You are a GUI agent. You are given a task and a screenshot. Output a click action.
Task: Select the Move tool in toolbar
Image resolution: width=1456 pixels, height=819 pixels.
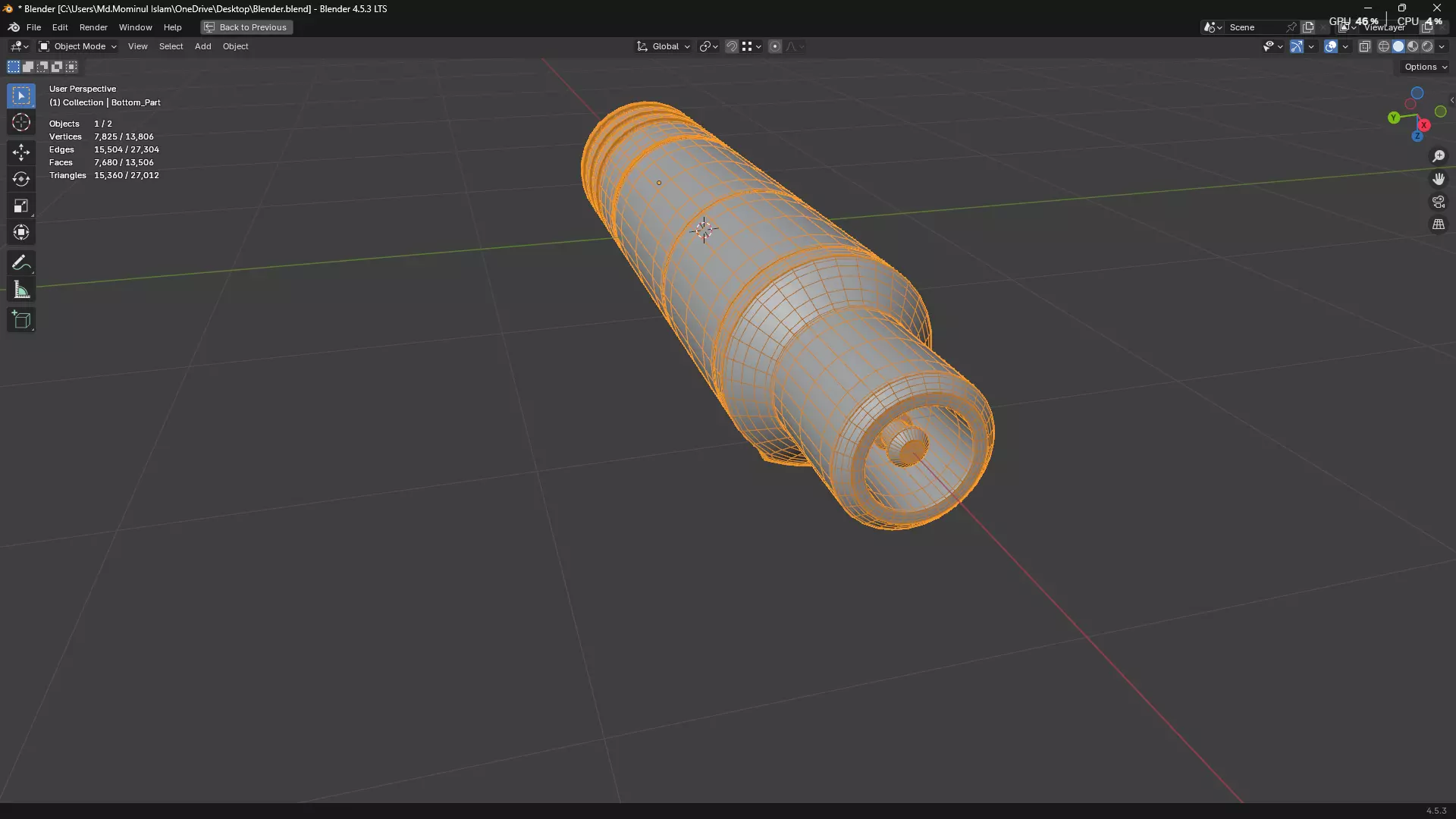[x=21, y=152]
